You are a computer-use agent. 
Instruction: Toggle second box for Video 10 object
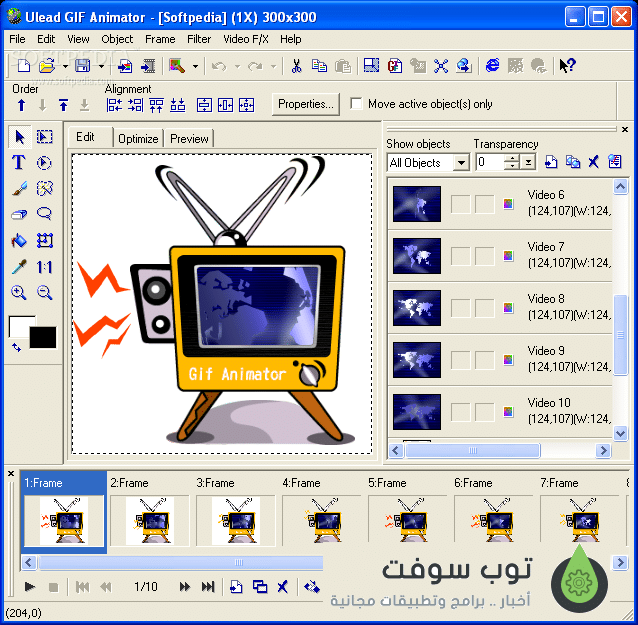[485, 412]
